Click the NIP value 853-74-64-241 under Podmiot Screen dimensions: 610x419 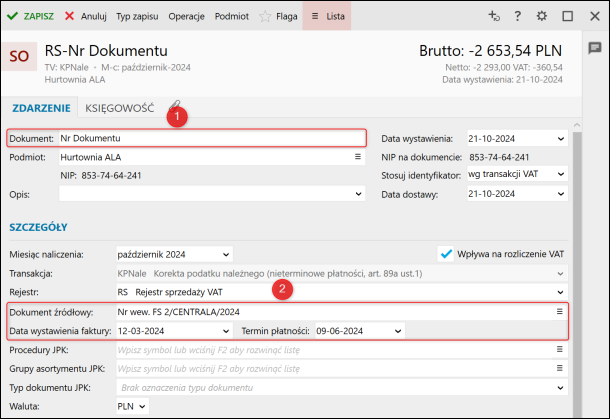pyautogui.click(x=111, y=176)
